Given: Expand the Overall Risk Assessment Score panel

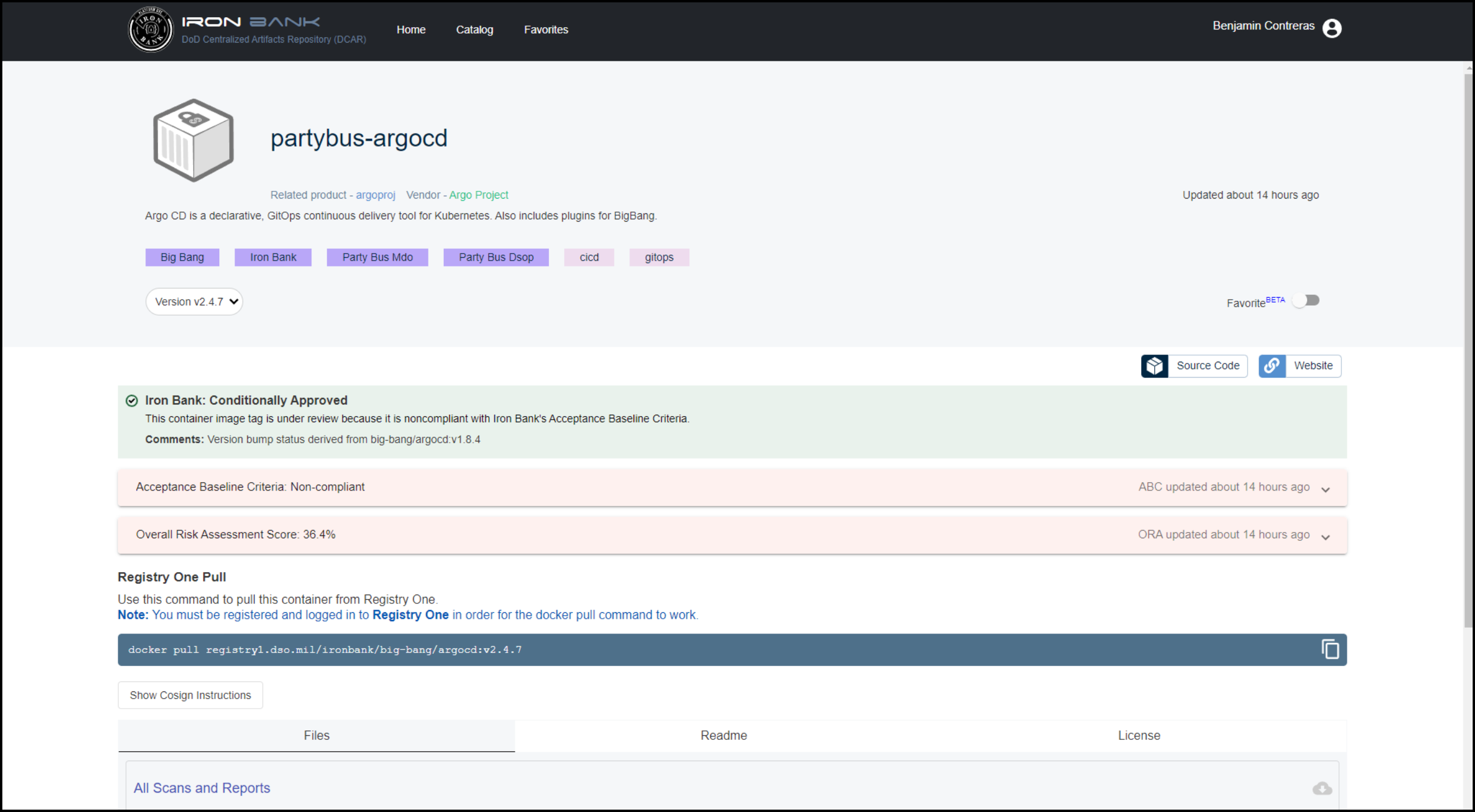Looking at the screenshot, I should [x=732, y=535].
